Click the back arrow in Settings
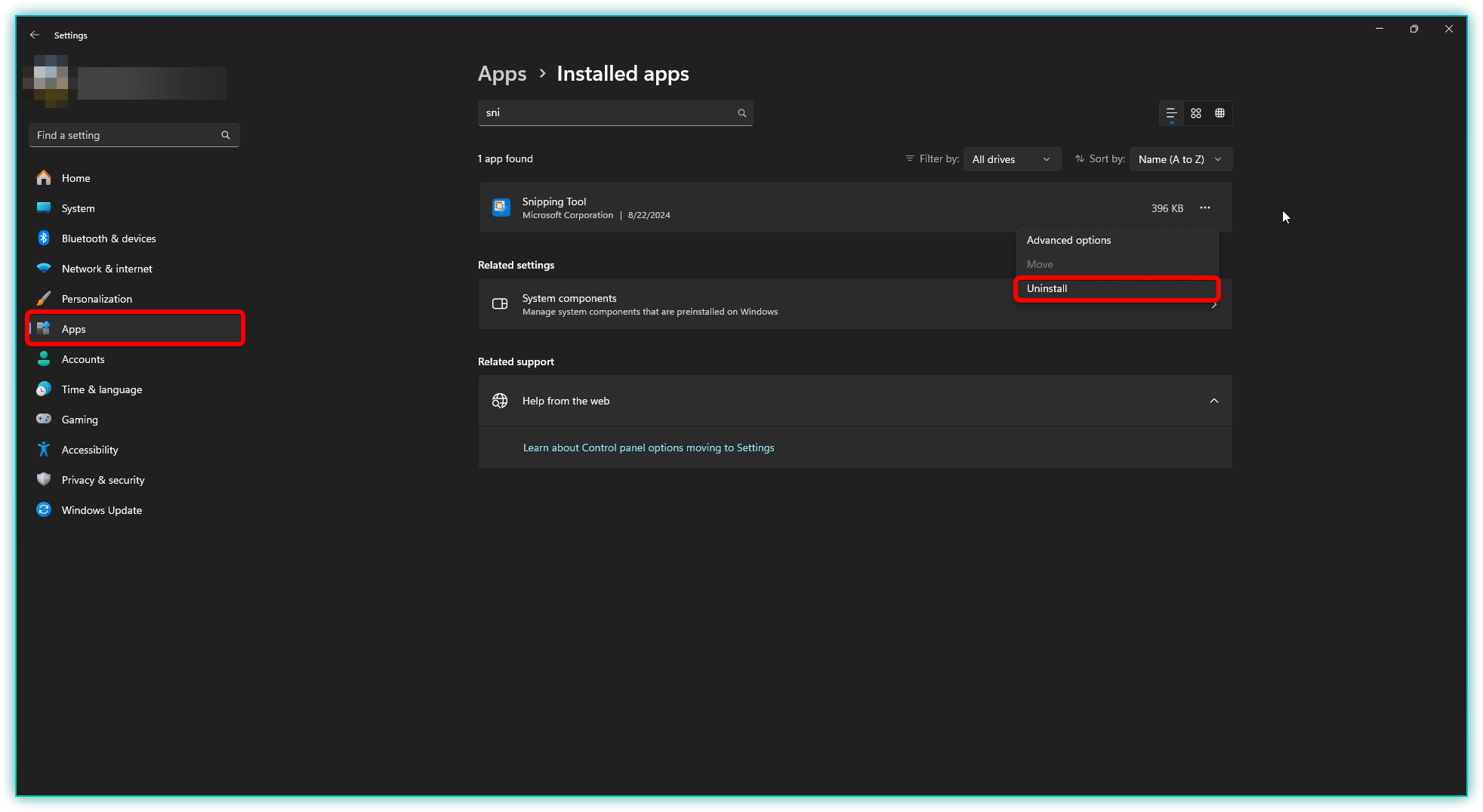Viewport: 1483px width, 812px height. (x=35, y=35)
